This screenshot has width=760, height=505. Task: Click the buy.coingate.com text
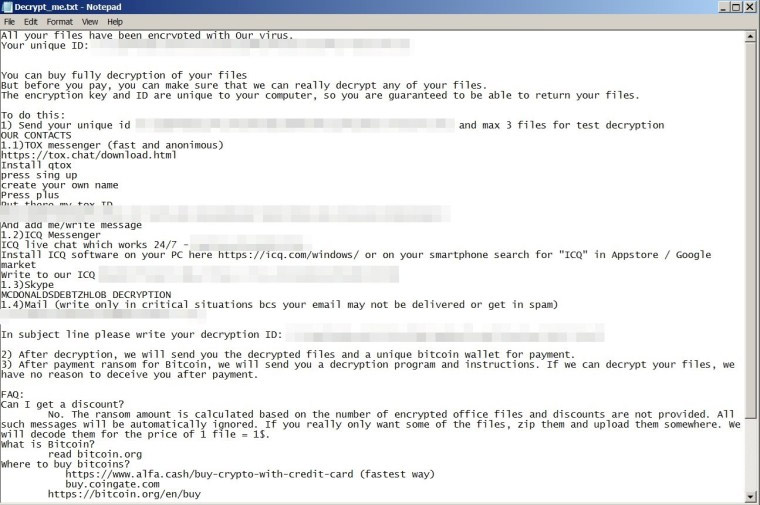(112, 484)
